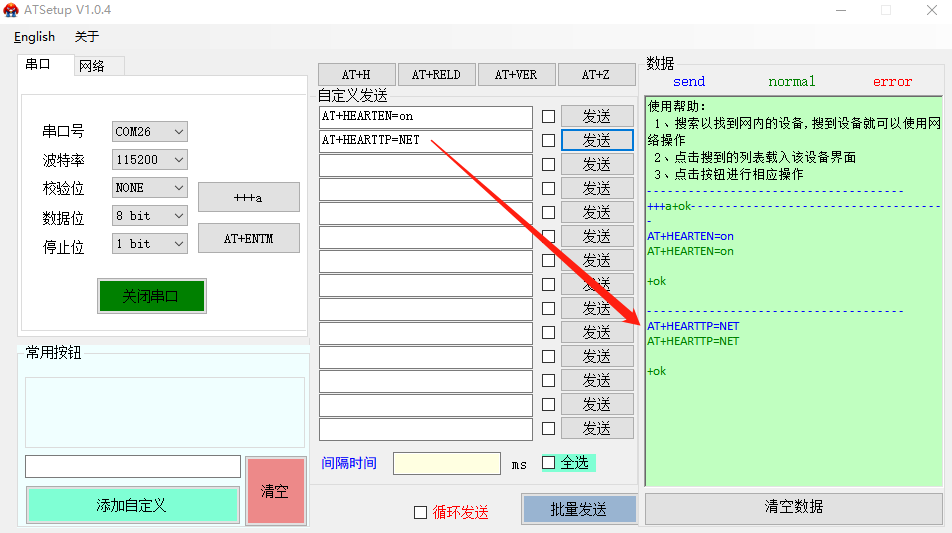Screen dimensions: 952x533
Task: Open the English menu
Action: coord(35,37)
